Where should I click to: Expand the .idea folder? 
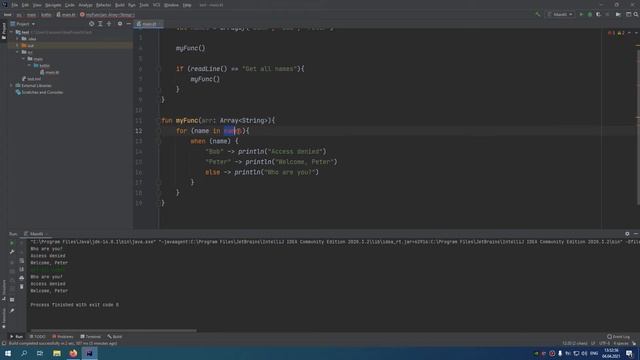click(x=17, y=39)
